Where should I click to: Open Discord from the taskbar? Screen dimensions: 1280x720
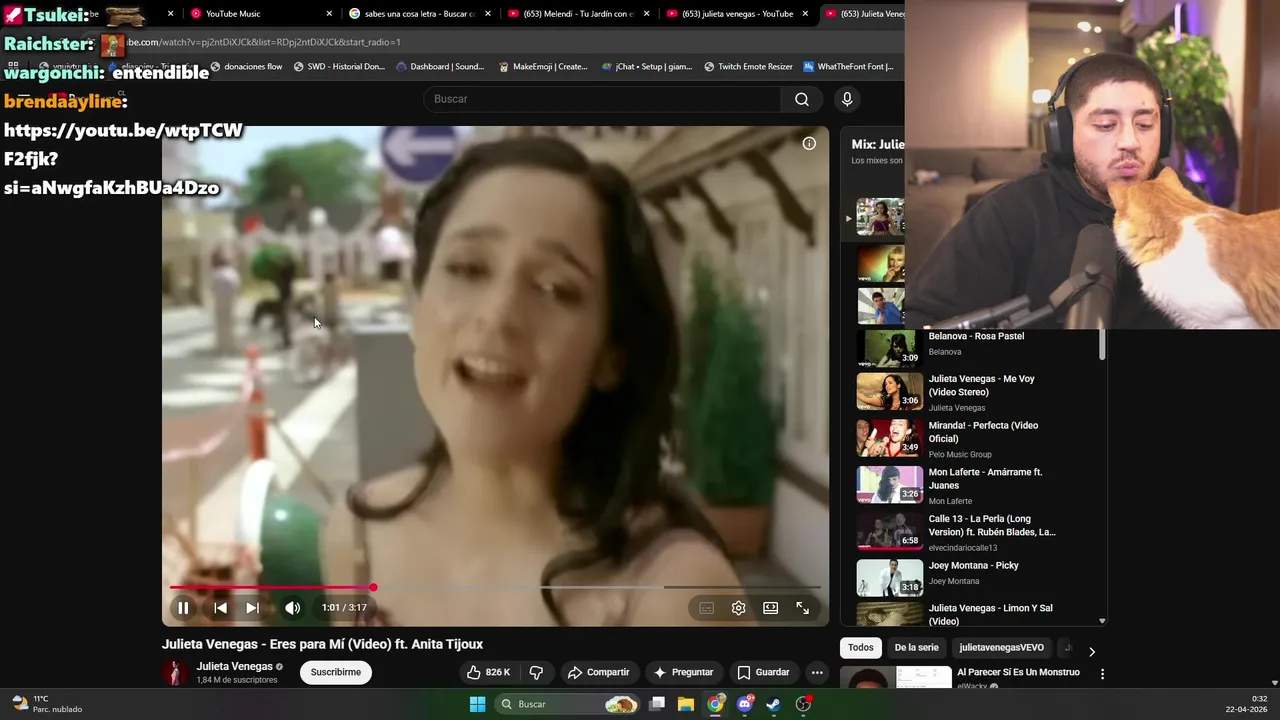(x=744, y=704)
